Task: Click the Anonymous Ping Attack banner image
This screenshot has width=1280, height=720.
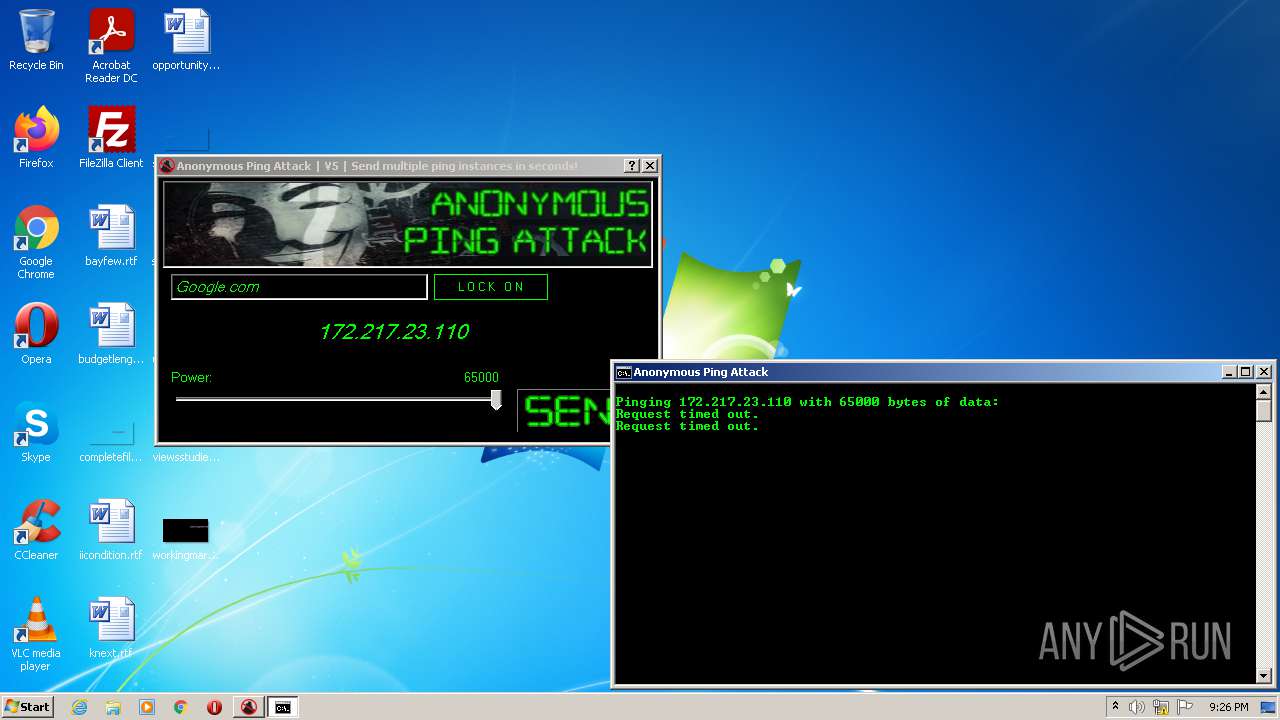Action: tap(408, 224)
